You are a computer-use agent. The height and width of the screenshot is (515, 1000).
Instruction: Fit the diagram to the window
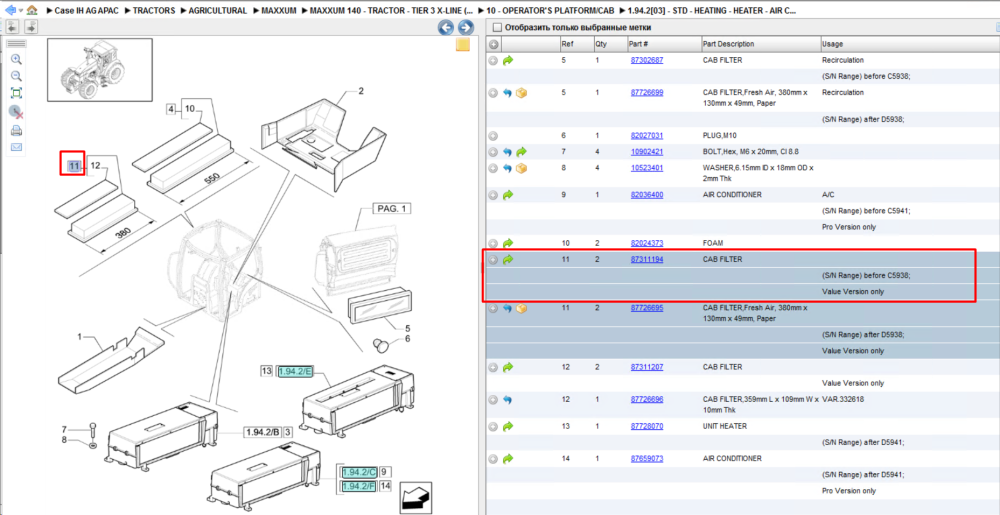(x=17, y=93)
